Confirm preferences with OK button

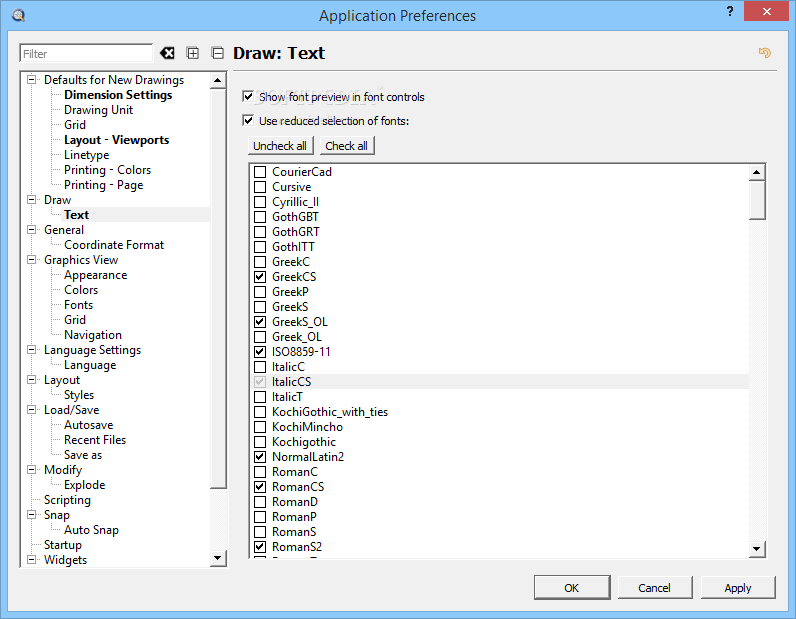pyautogui.click(x=572, y=588)
